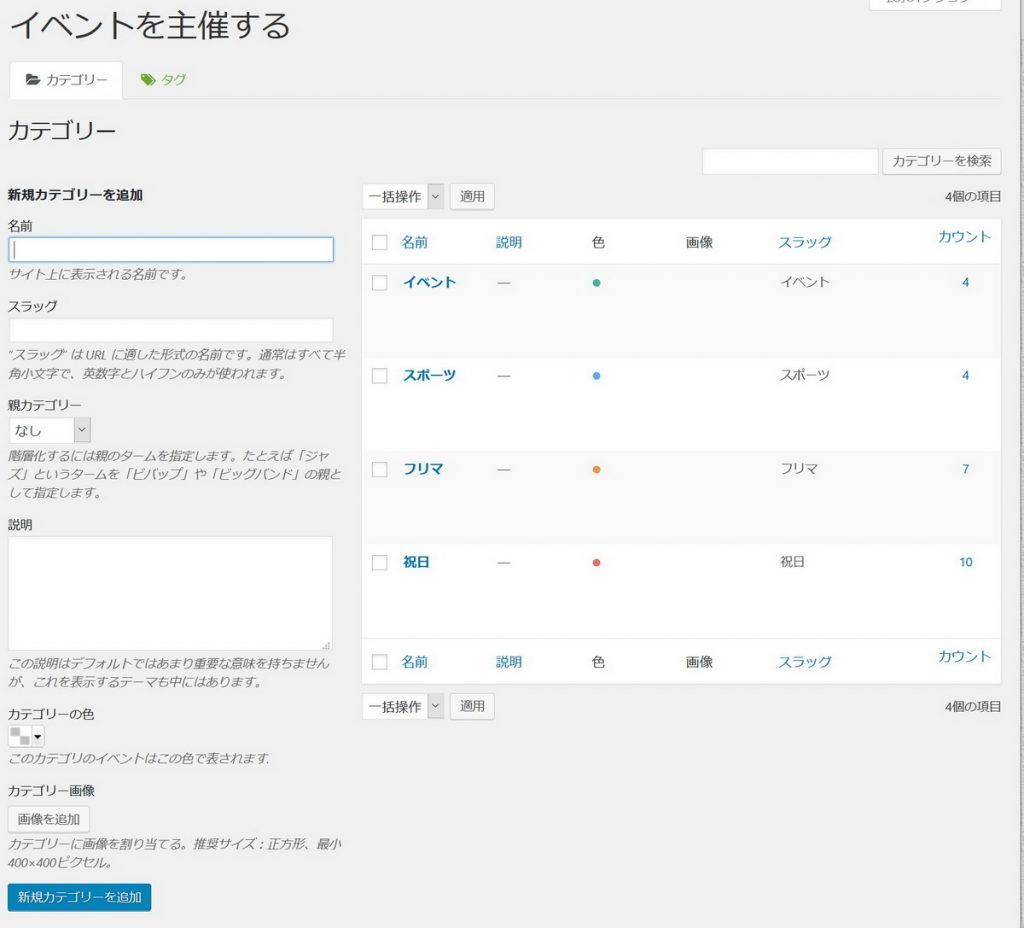Viewport: 1024px width, 928px height.
Task: Sort table by カウント column header
Action: [964, 237]
